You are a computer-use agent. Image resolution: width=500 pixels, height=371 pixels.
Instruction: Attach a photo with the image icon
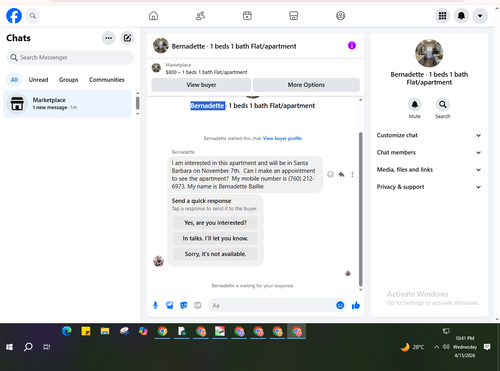[x=170, y=305]
